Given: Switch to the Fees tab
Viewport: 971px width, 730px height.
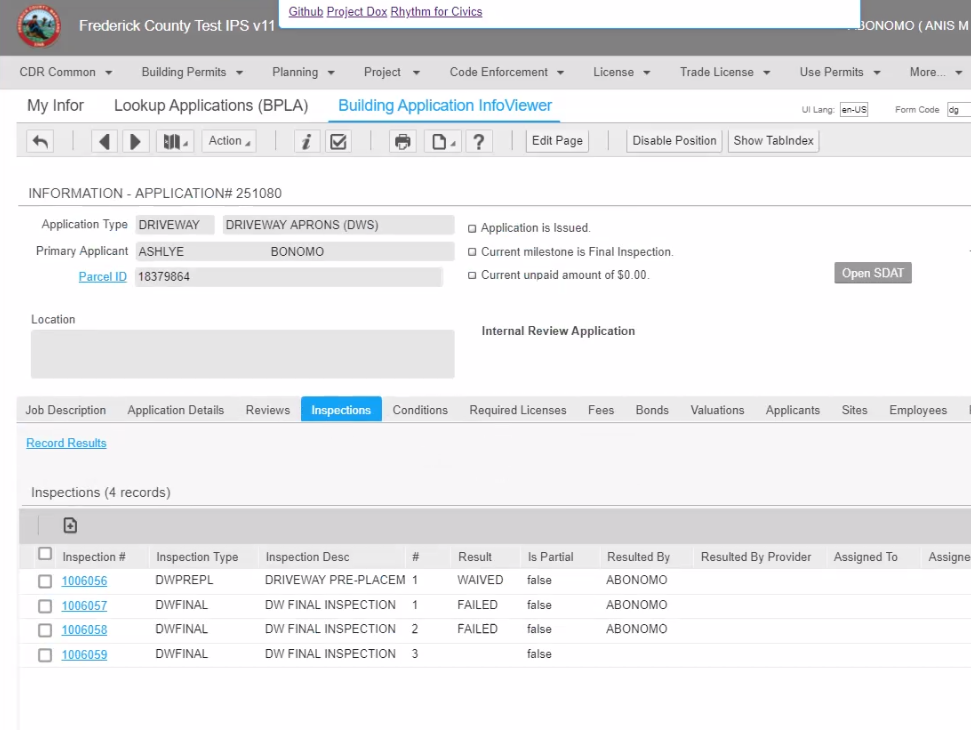Looking at the screenshot, I should click(x=601, y=410).
